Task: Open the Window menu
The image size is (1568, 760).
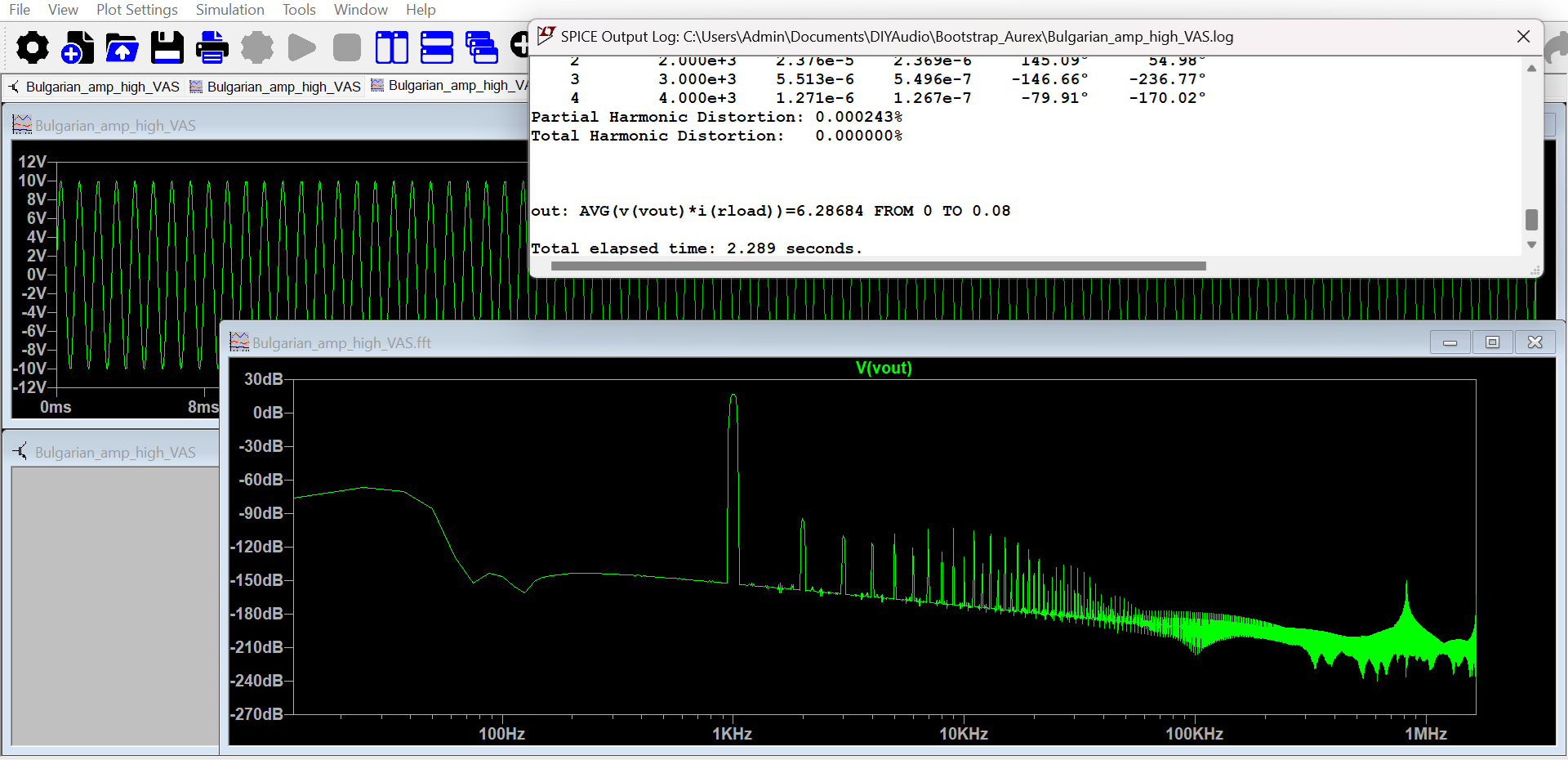Action: point(360,10)
